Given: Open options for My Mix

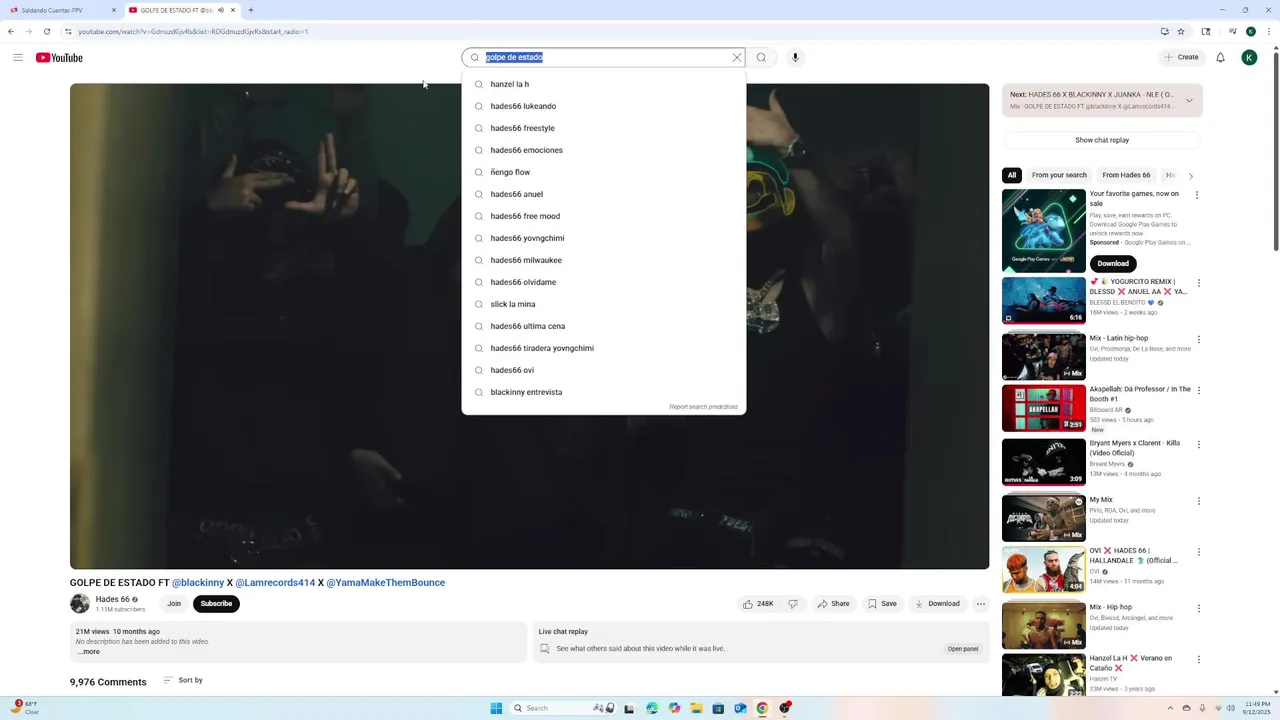Looking at the screenshot, I should (1199, 501).
